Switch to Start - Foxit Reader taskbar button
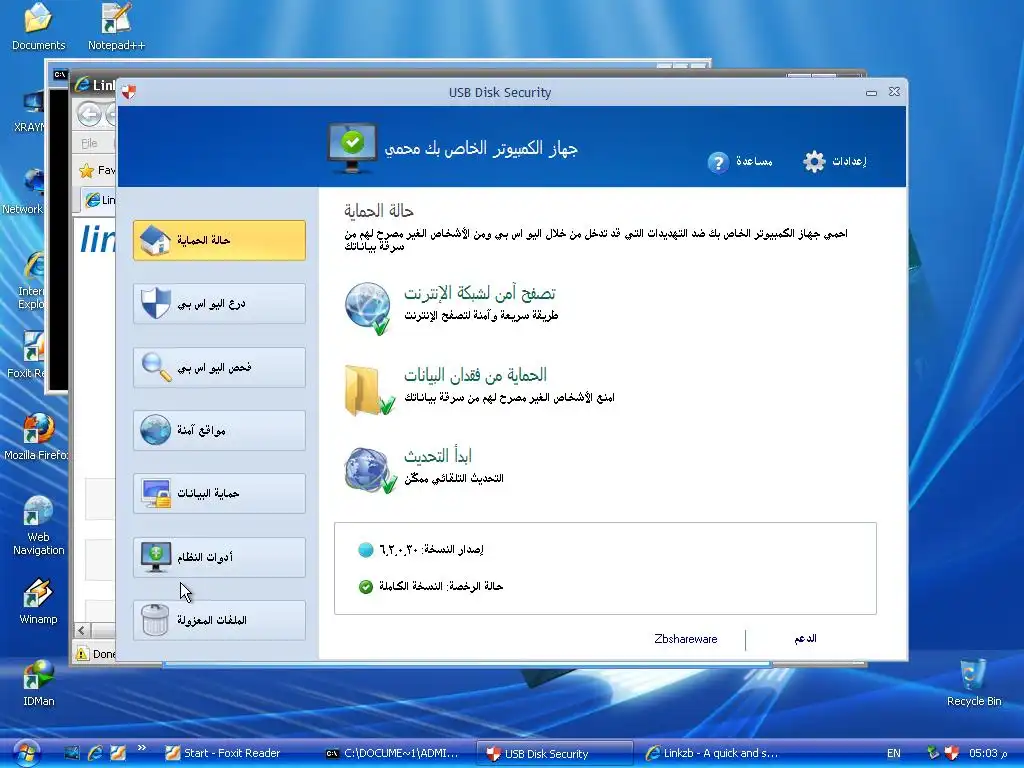This screenshot has width=1024, height=768. (223, 753)
